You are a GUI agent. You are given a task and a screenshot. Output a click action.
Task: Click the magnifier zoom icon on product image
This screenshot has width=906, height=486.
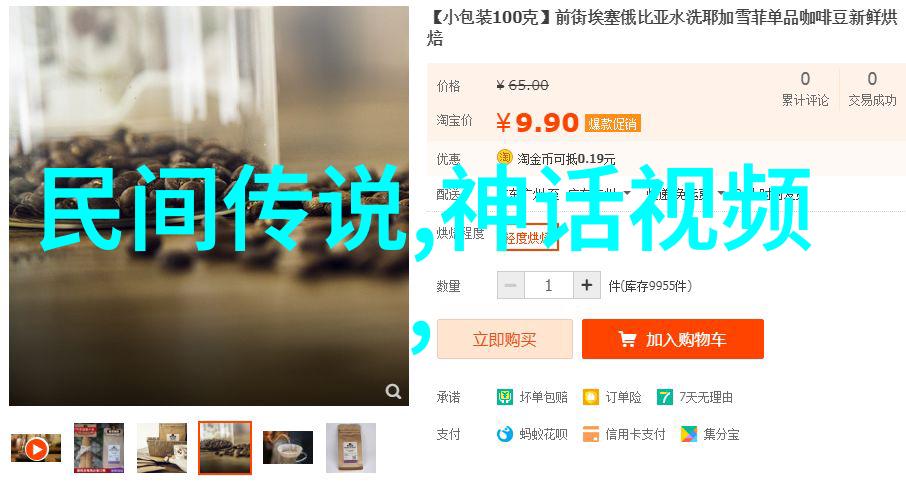tap(393, 391)
